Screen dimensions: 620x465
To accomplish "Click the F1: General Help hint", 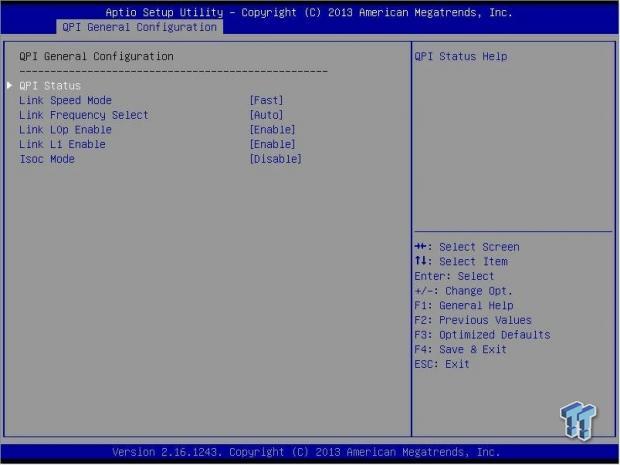I will 464,306.
